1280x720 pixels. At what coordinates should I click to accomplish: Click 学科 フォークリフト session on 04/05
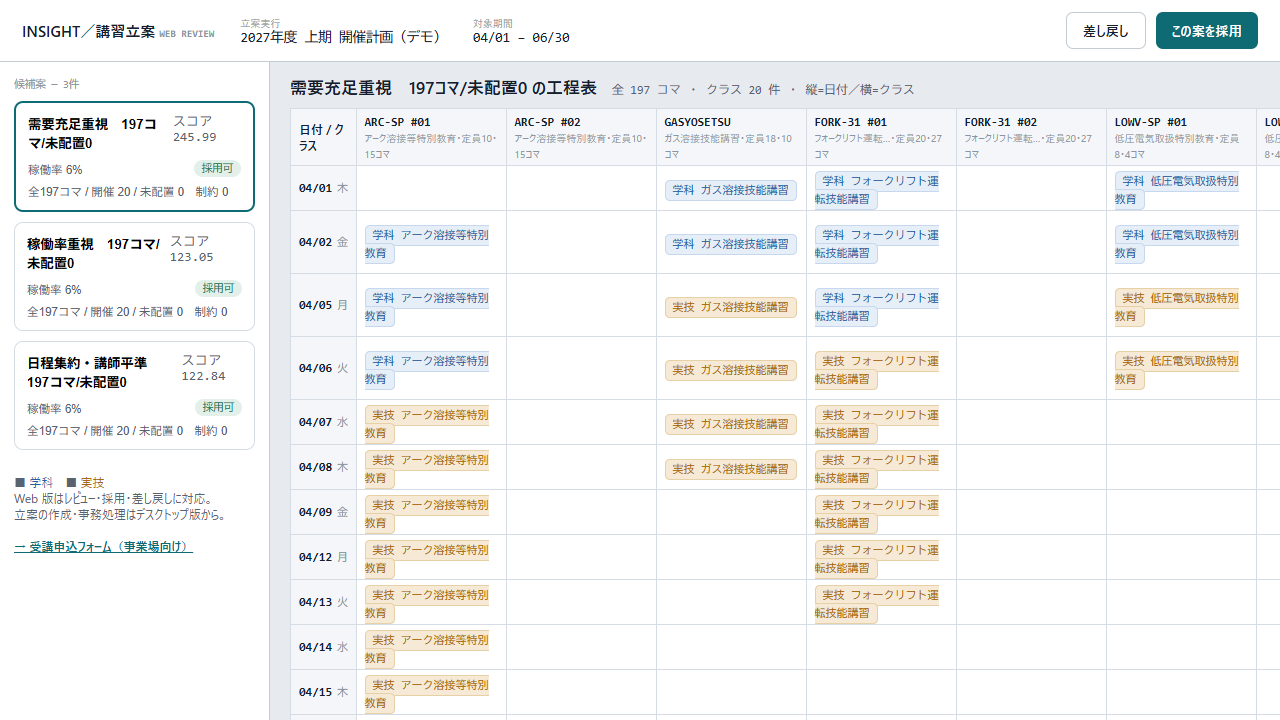(877, 307)
